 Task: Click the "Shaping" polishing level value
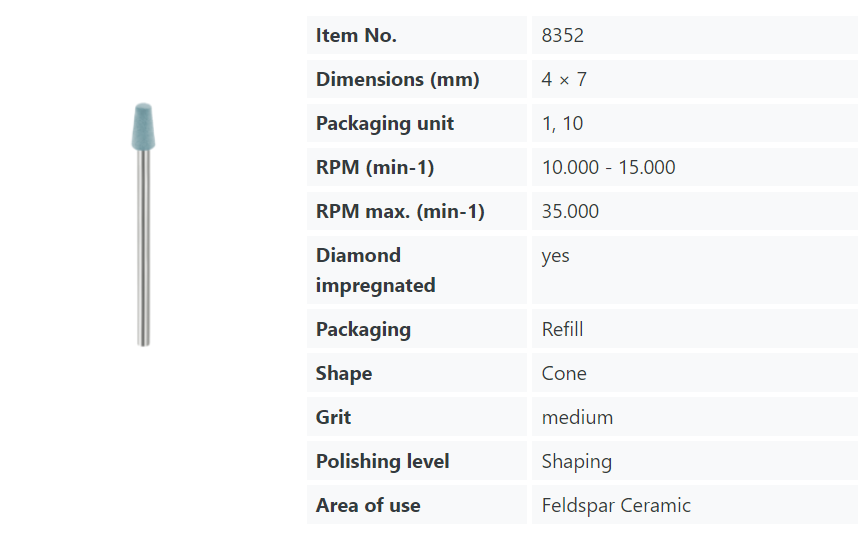pyautogui.click(x=576, y=461)
